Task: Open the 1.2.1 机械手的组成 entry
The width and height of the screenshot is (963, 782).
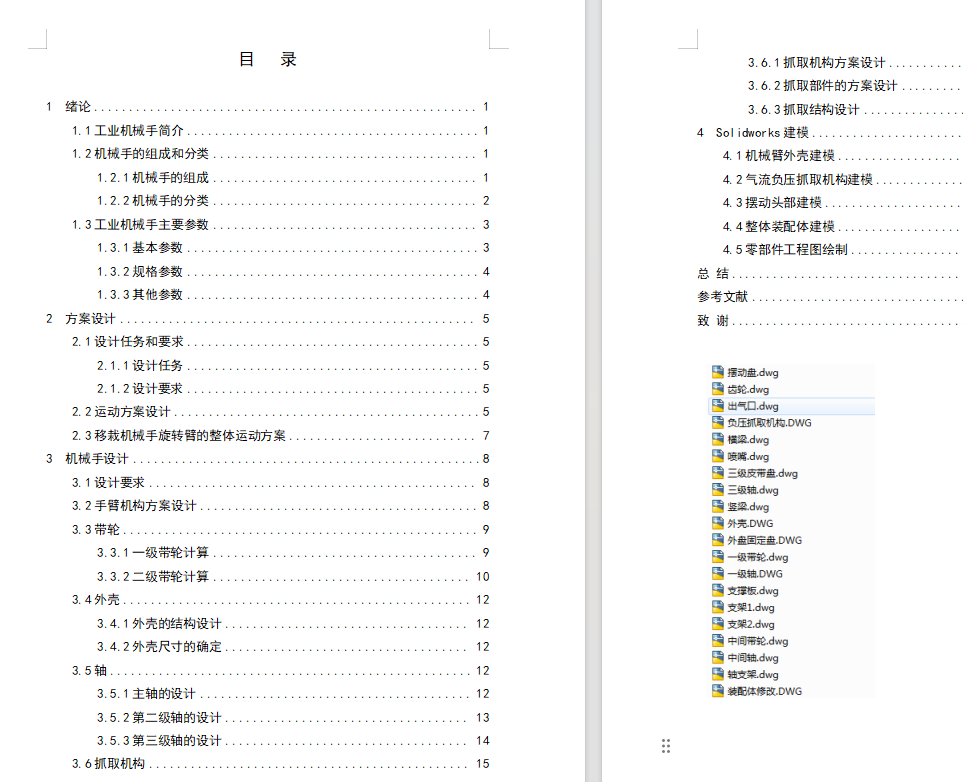Action: [x=293, y=178]
